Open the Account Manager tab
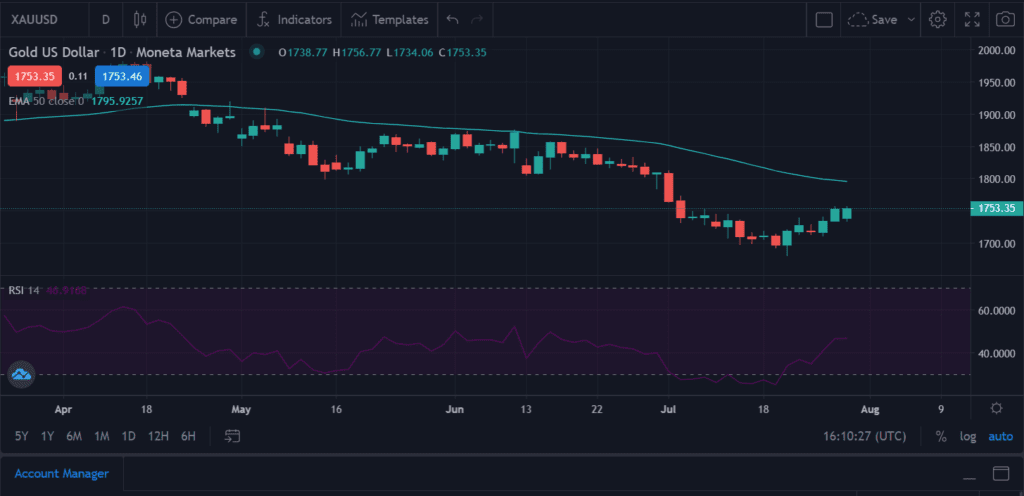Viewport: 1024px width, 496px height. coord(61,474)
